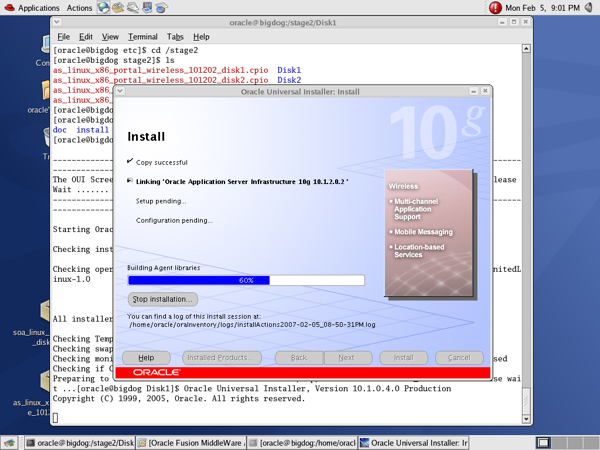Switch to Oracle Universal Installer taskbar entry
Screen dimensions: 600x450
click(x=414, y=443)
